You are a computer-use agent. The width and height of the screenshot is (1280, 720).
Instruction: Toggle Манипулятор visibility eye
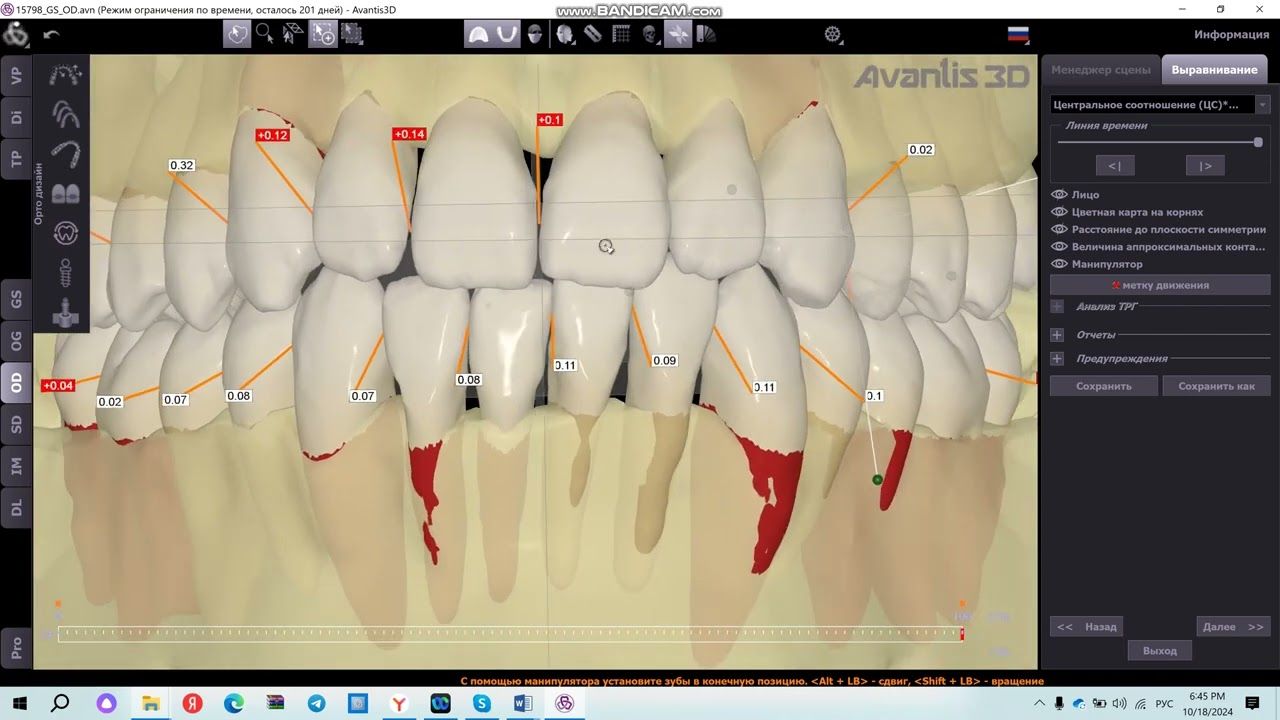[1059, 264]
